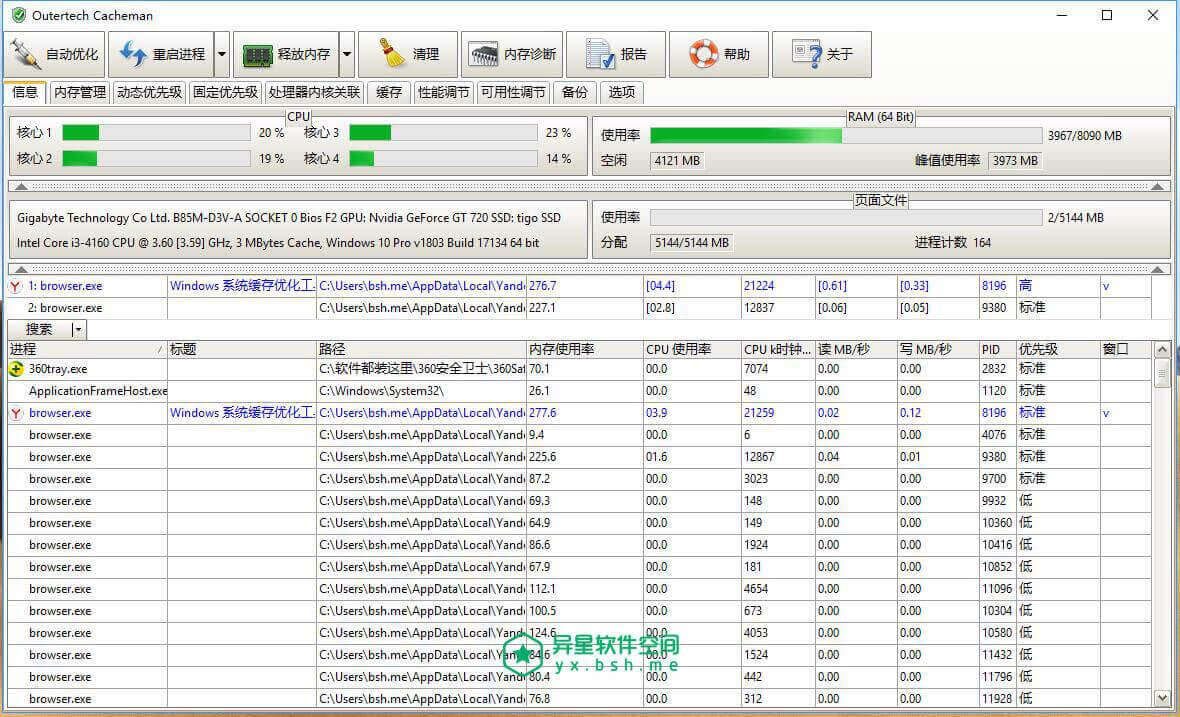Sort by the CPU 使用率 column header
Viewport: 1180px width, 717px height.
(x=692, y=349)
